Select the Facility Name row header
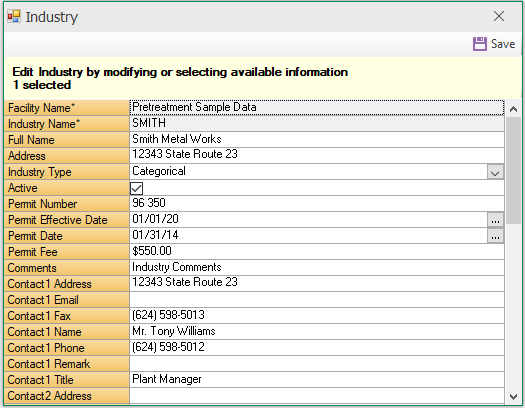525x408 pixels. pyautogui.click(x=67, y=108)
